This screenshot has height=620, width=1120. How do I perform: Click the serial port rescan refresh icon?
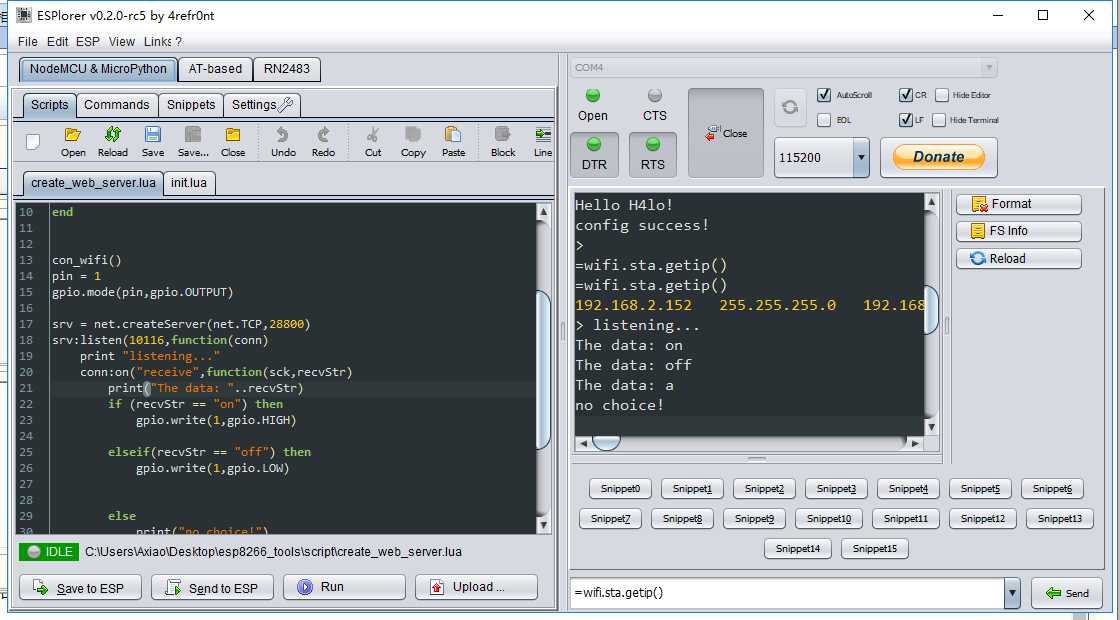(790, 107)
